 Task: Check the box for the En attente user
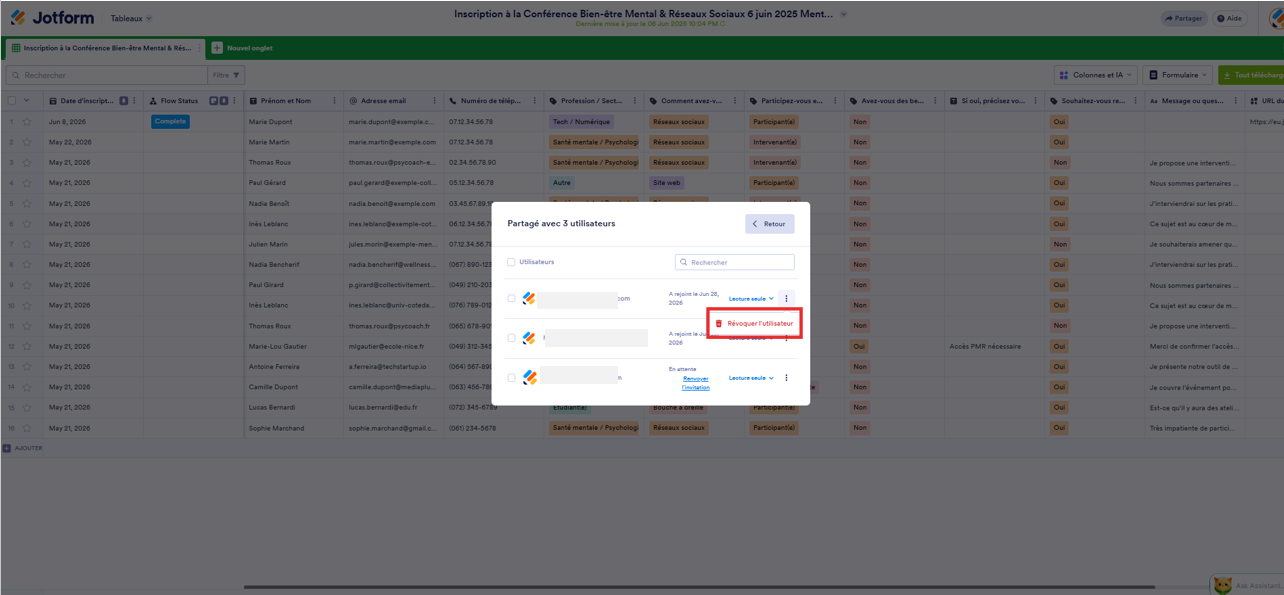tap(512, 378)
